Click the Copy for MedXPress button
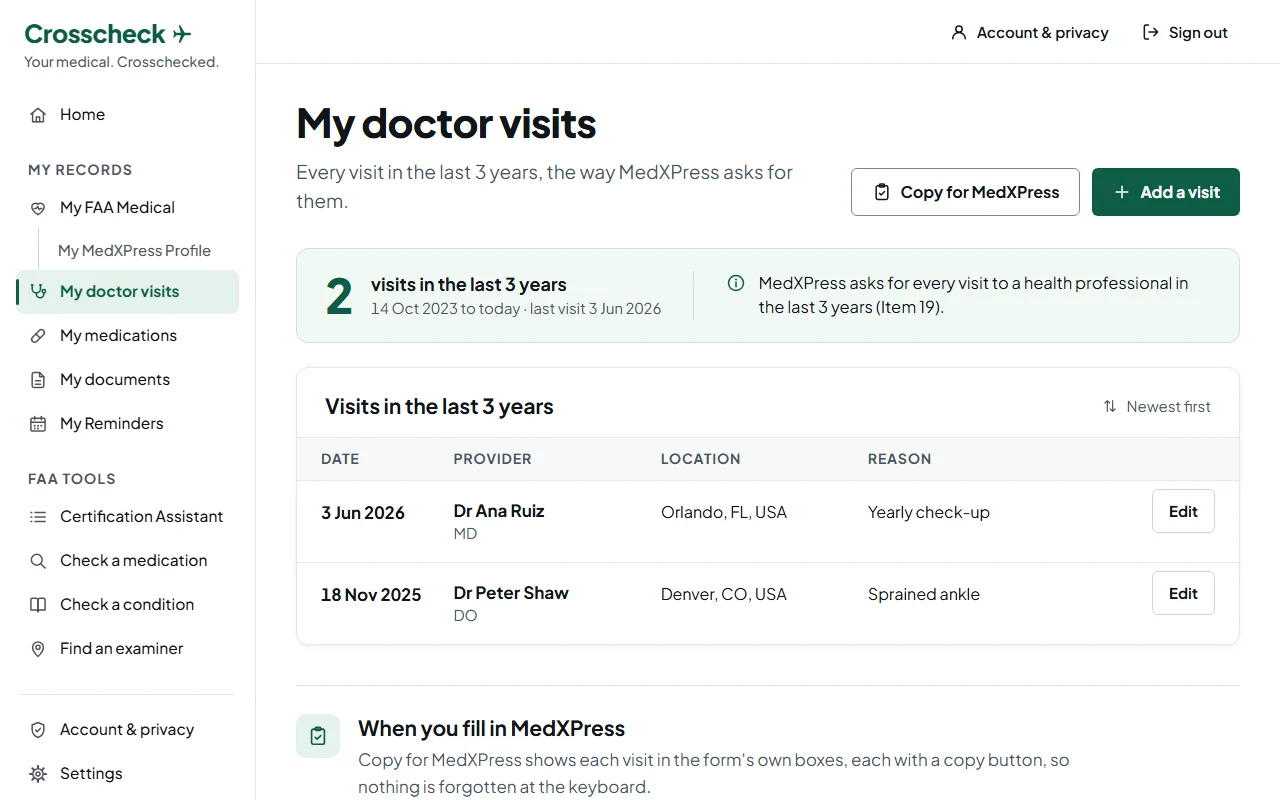Image resolution: width=1280 pixels, height=800 pixels. click(x=965, y=192)
